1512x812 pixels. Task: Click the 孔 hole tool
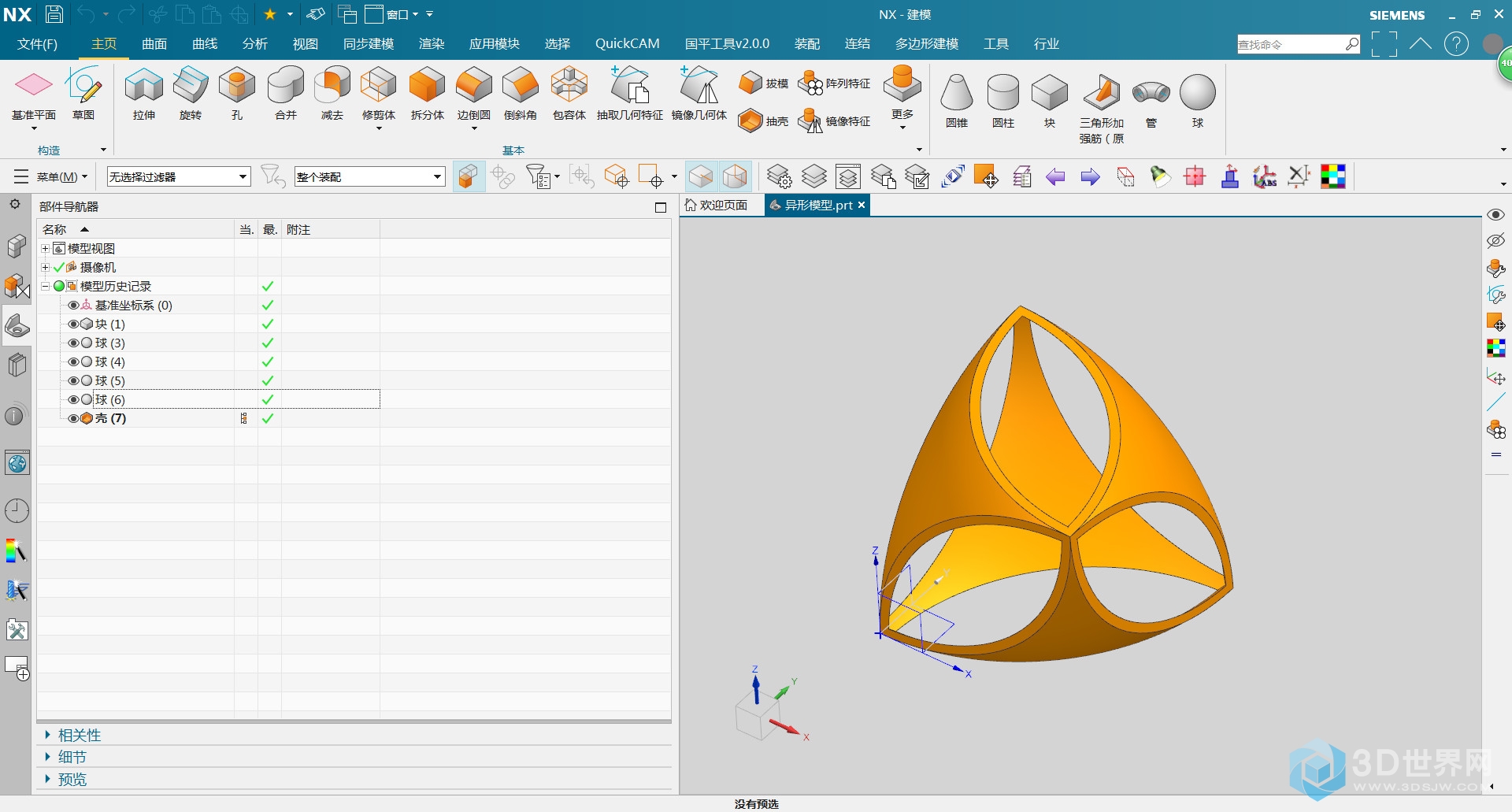pyautogui.click(x=237, y=95)
